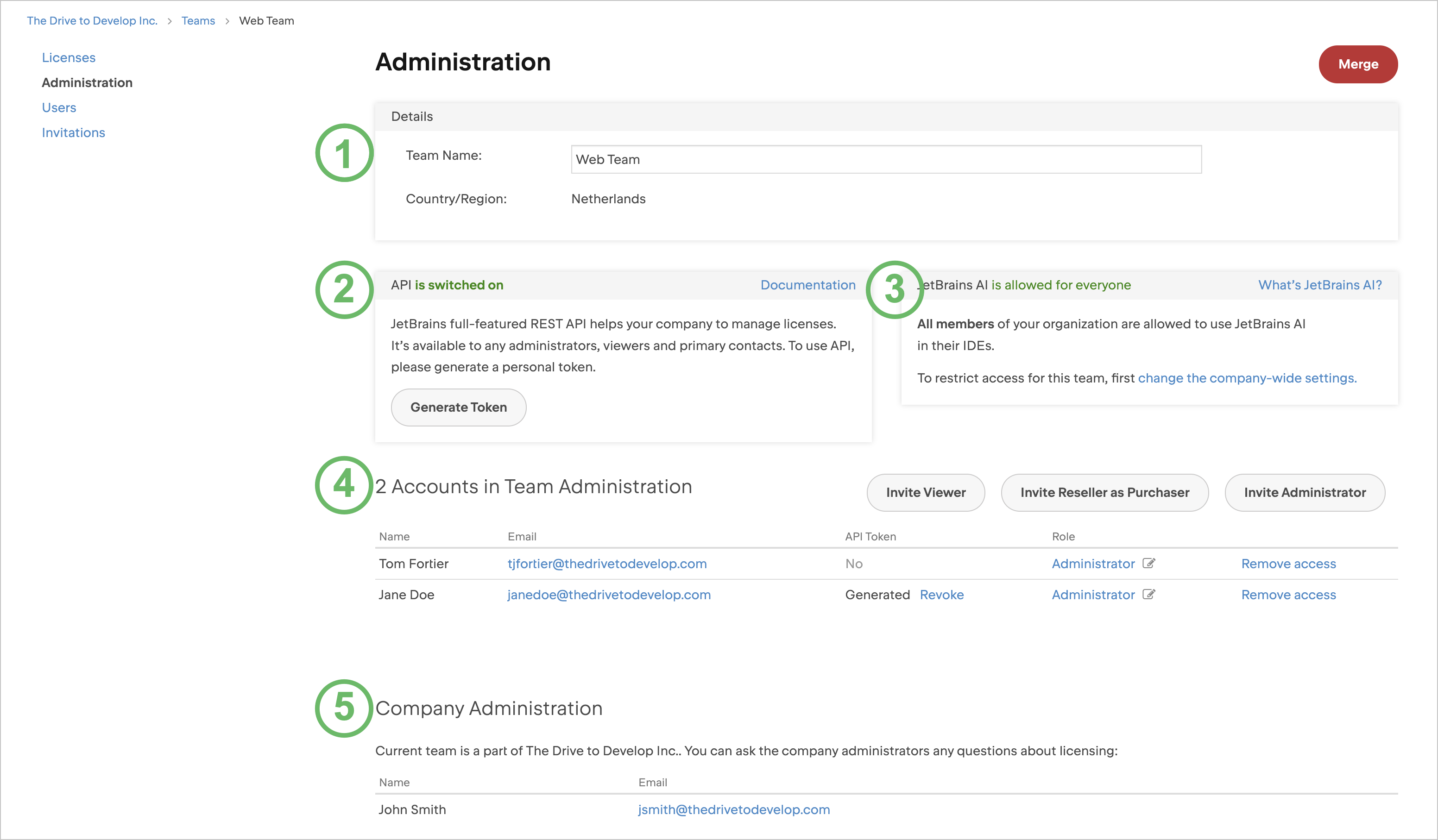This screenshot has width=1438, height=840.
Task: Revoke Jane Doe's API token
Action: coord(941,594)
